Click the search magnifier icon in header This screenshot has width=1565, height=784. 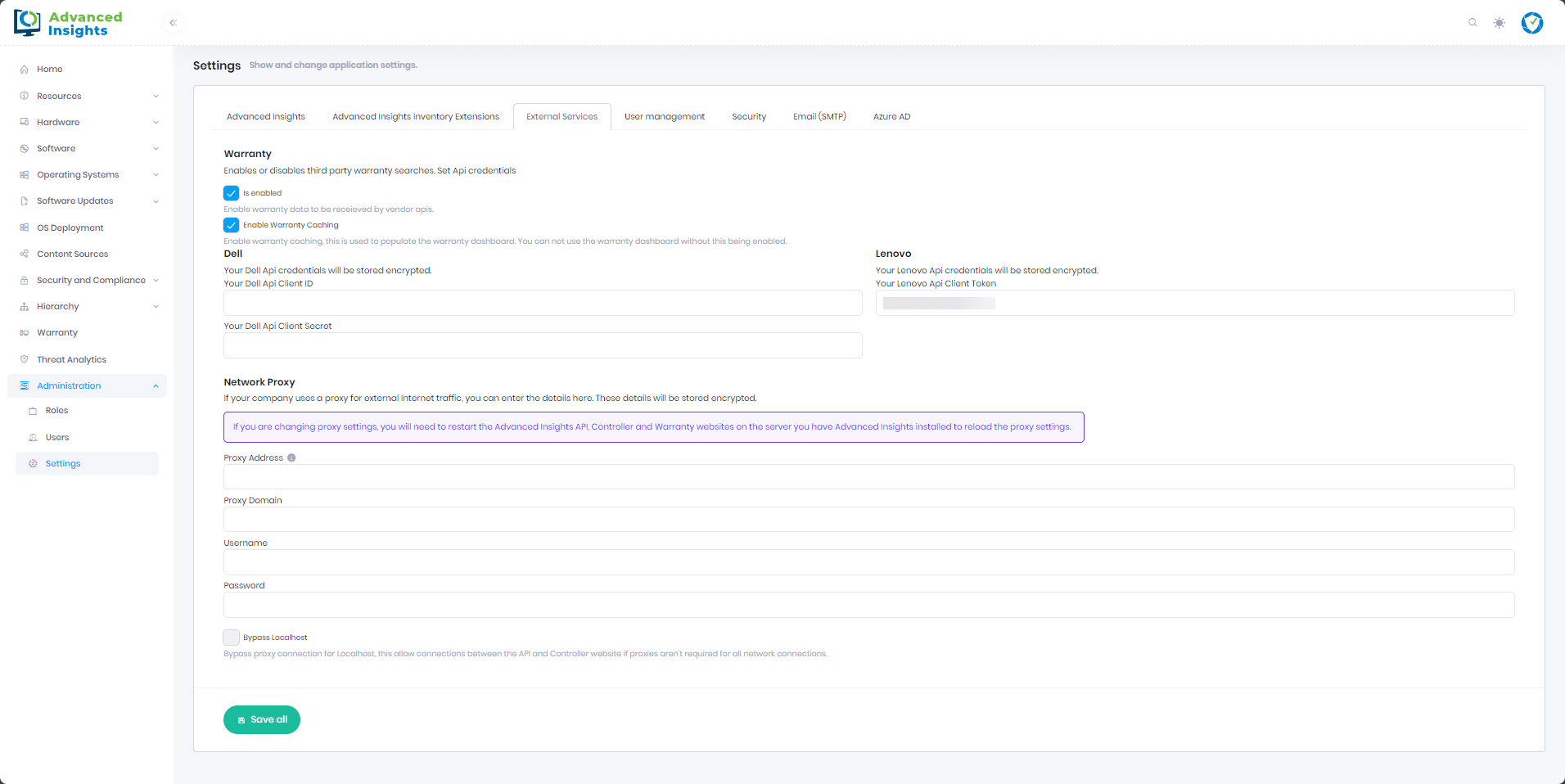coord(1473,23)
